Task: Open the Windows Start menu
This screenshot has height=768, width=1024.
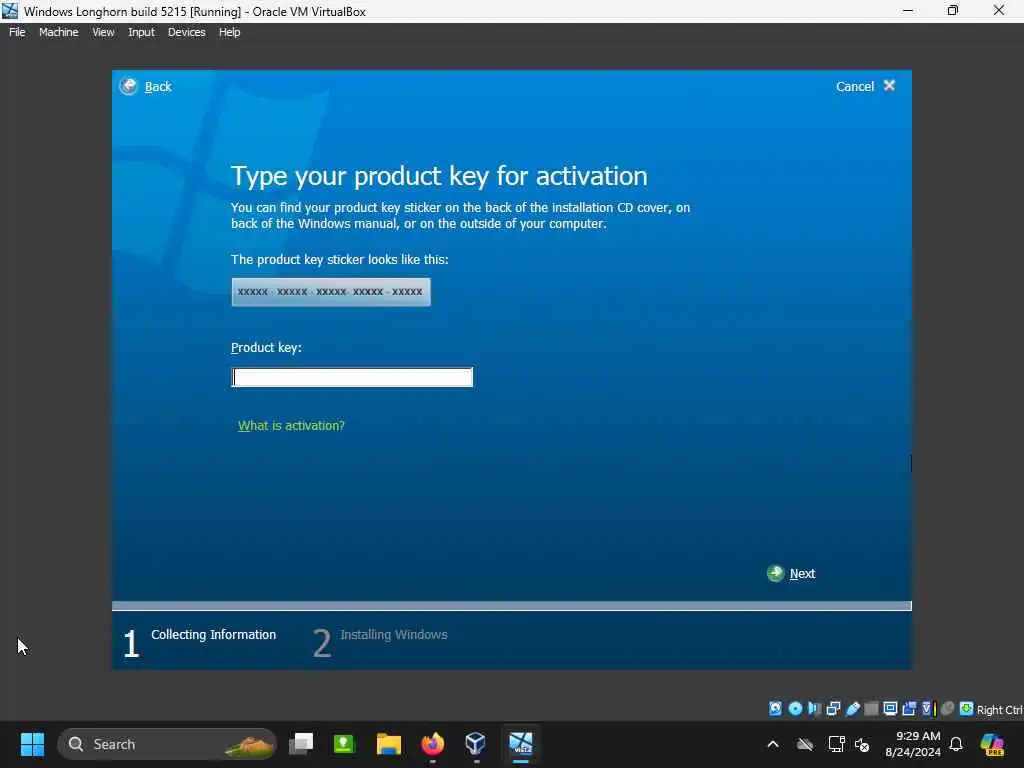Action: (32, 744)
